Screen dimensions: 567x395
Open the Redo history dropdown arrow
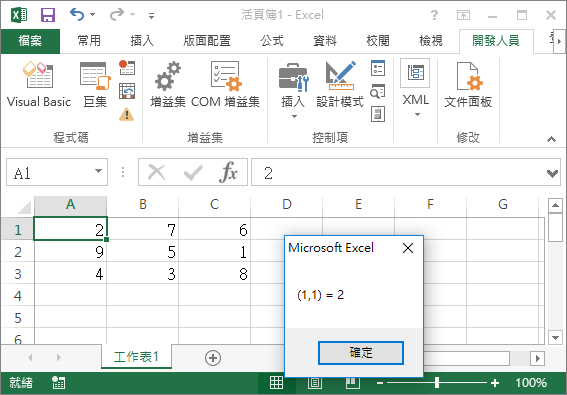coord(132,15)
